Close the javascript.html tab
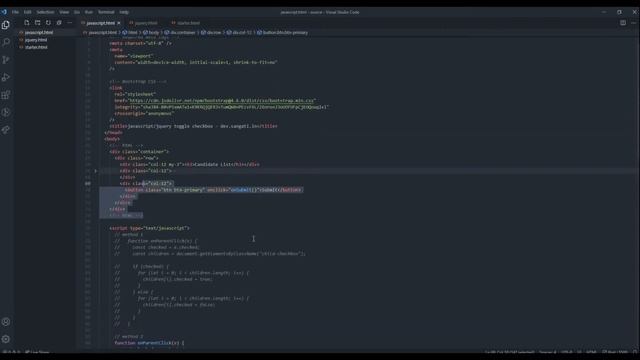Image resolution: width=640 pixels, height=360 pixels. pos(119,23)
